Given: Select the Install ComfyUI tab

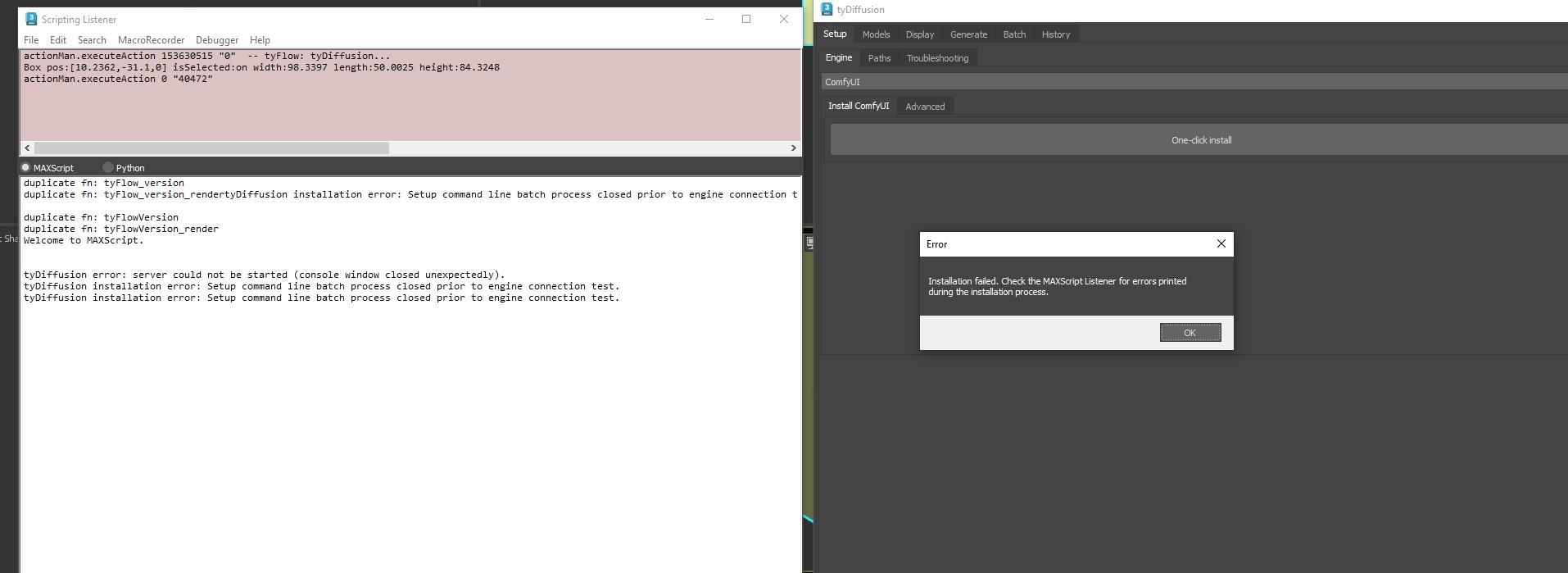Looking at the screenshot, I should [858, 106].
